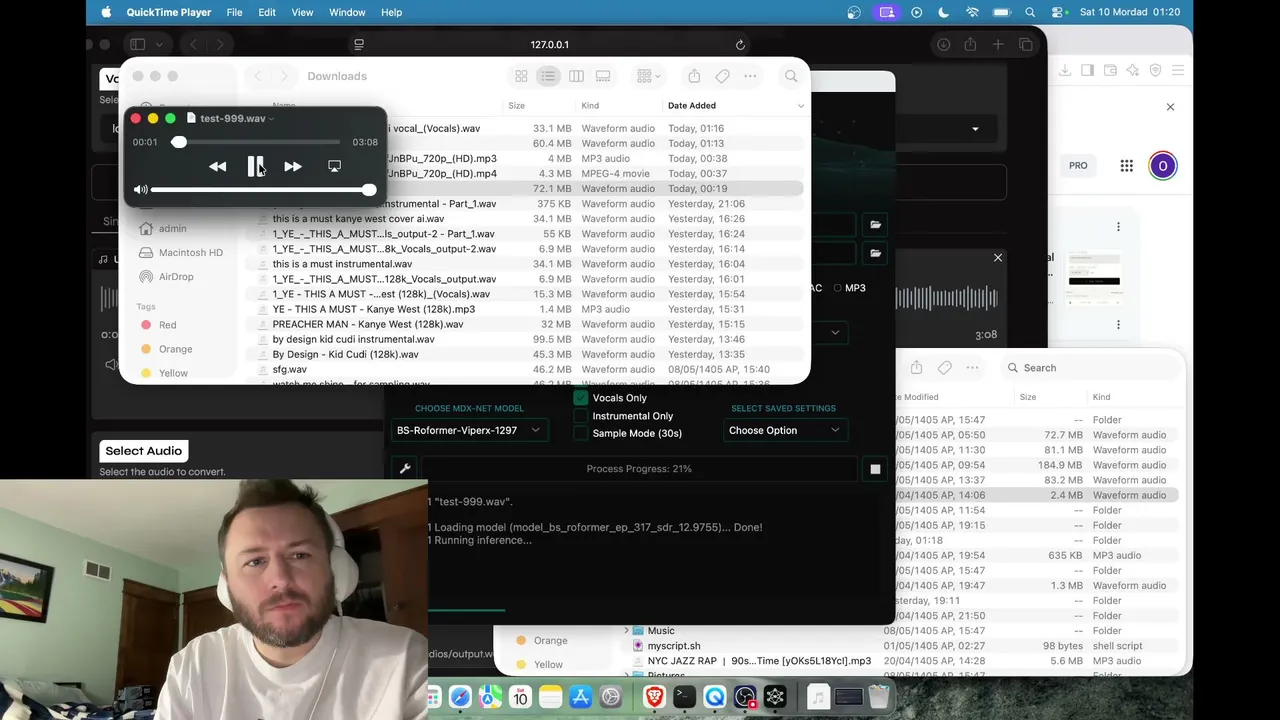Rewind the test-999.wav audio
This screenshot has height=720, width=1280.
(x=217, y=167)
